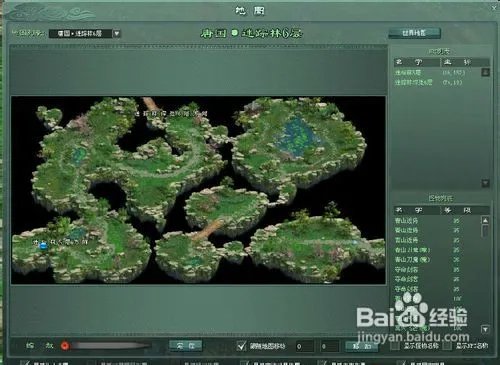Screen dimensions: 500x365
Task: Select the 唐国·迷踪林6层 combo box field
Action: point(81,34)
